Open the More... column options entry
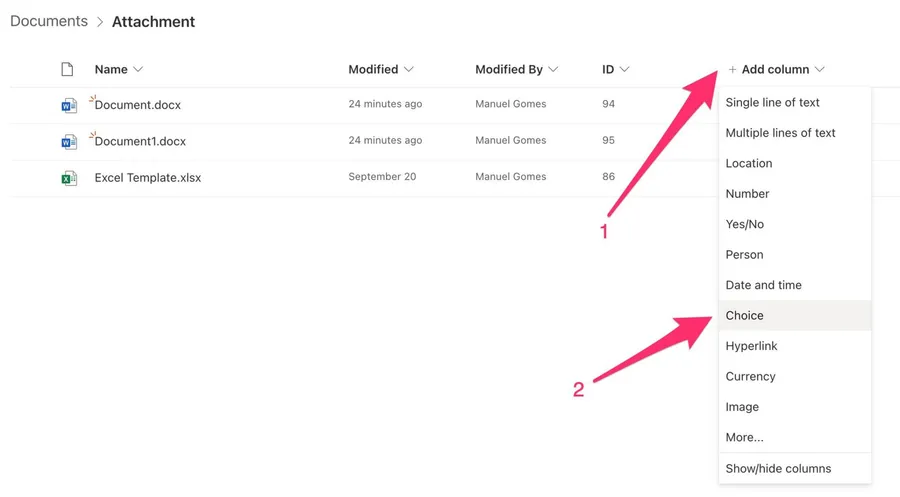 [x=745, y=438]
